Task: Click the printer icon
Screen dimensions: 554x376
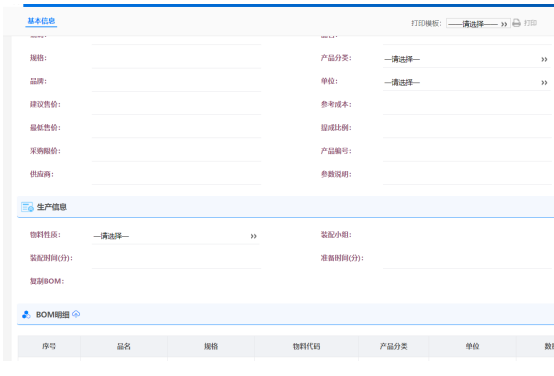Action: tap(516, 23)
